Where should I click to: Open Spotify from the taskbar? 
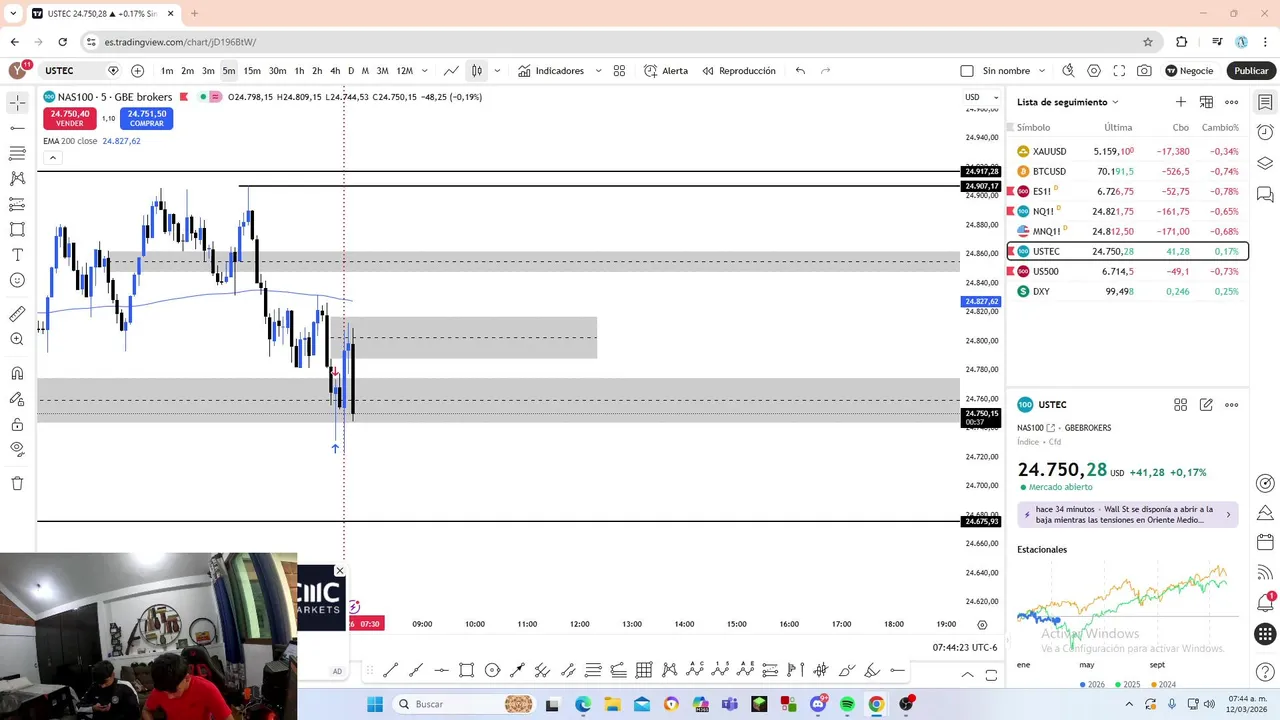coord(847,704)
